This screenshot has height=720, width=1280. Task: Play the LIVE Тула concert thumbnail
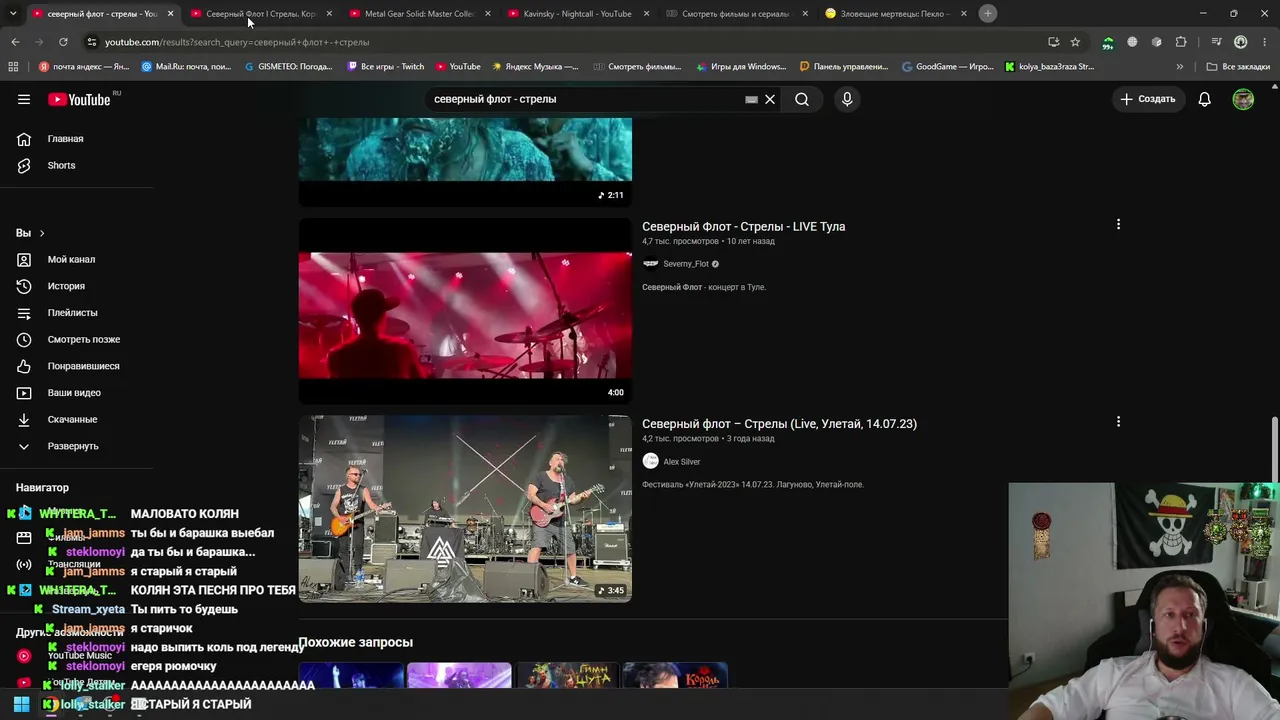(x=465, y=311)
